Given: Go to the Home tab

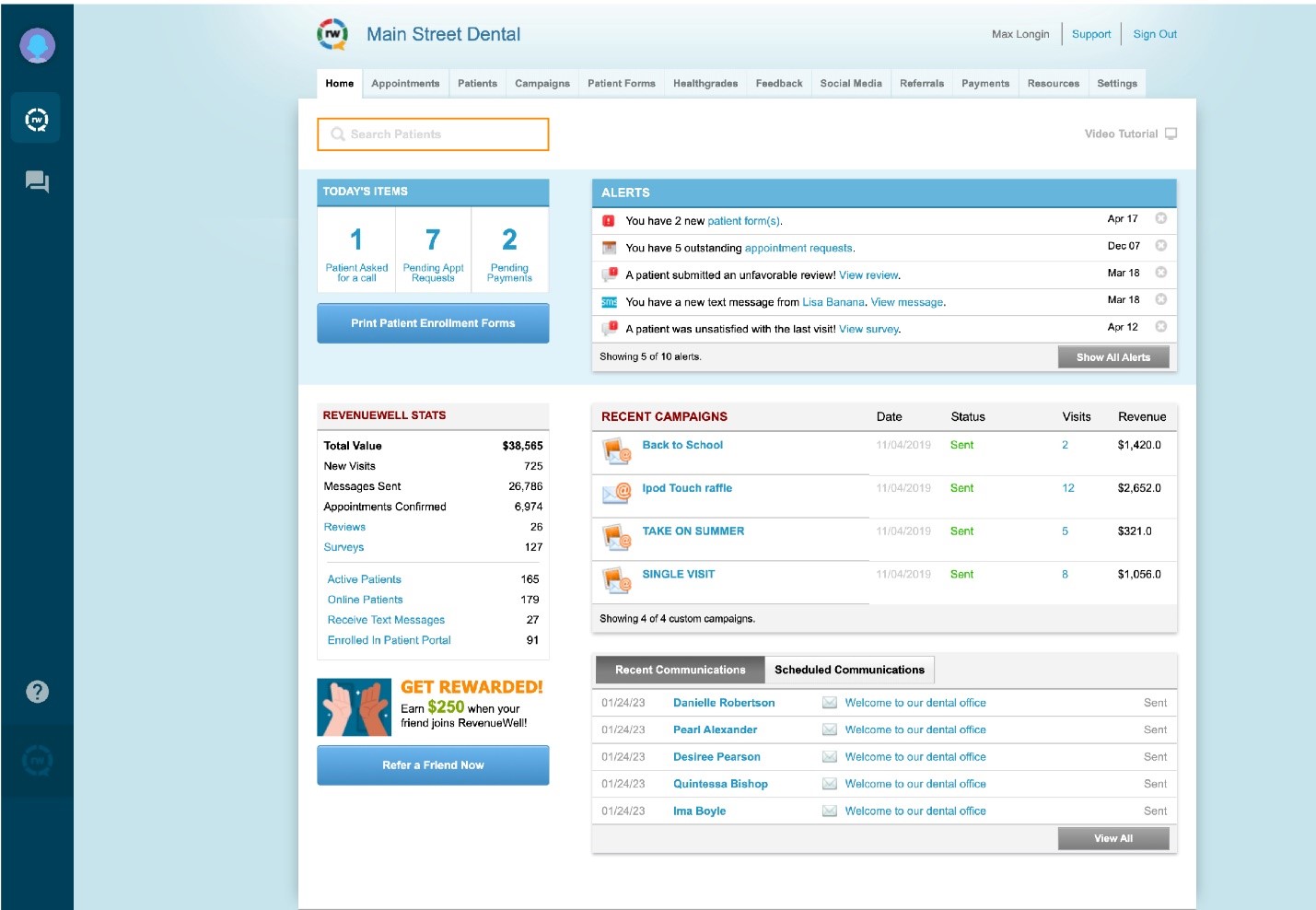Looking at the screenshot, I should coord(340,83).
